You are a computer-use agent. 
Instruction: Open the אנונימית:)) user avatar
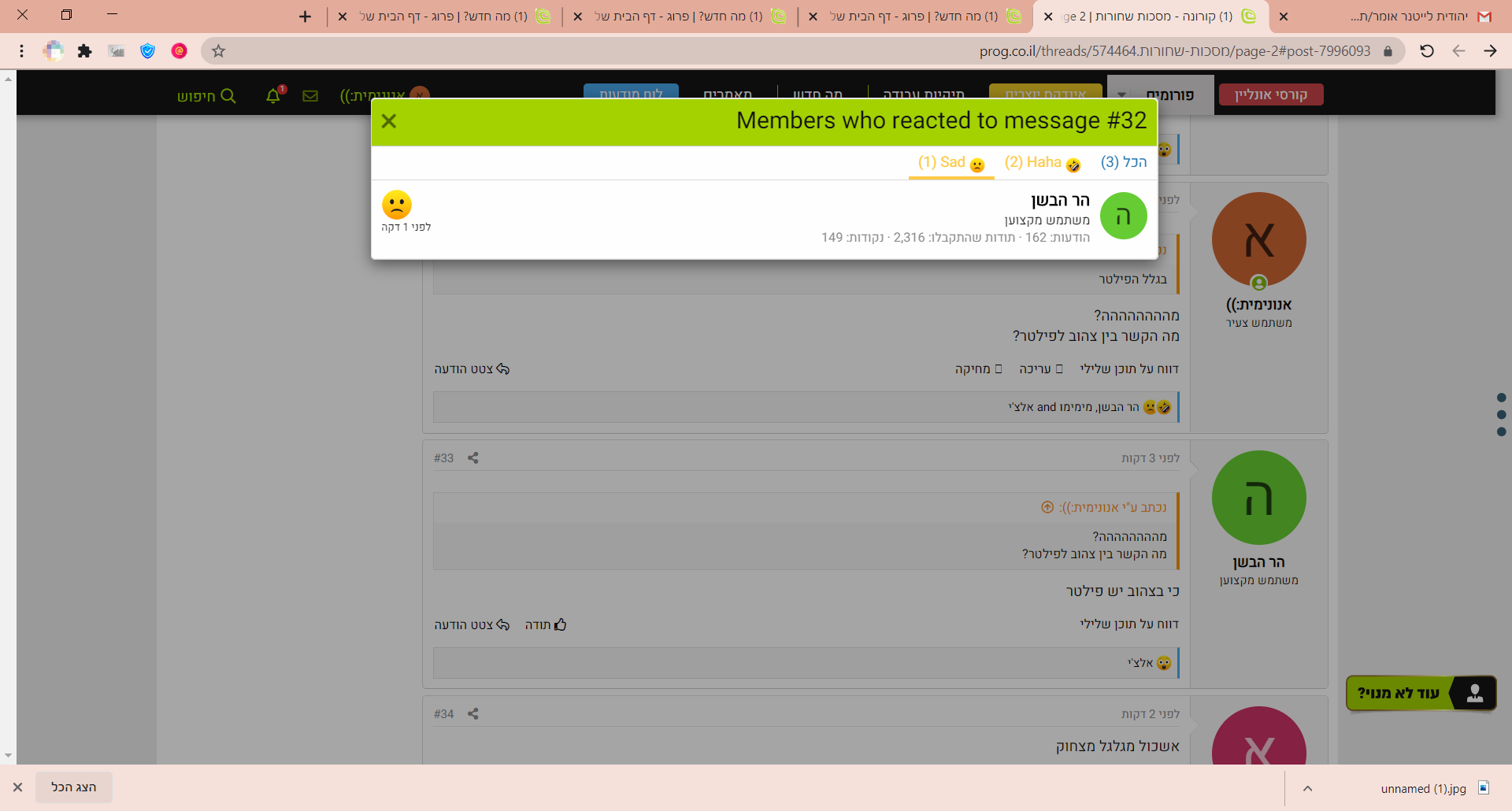[1258, 239]
